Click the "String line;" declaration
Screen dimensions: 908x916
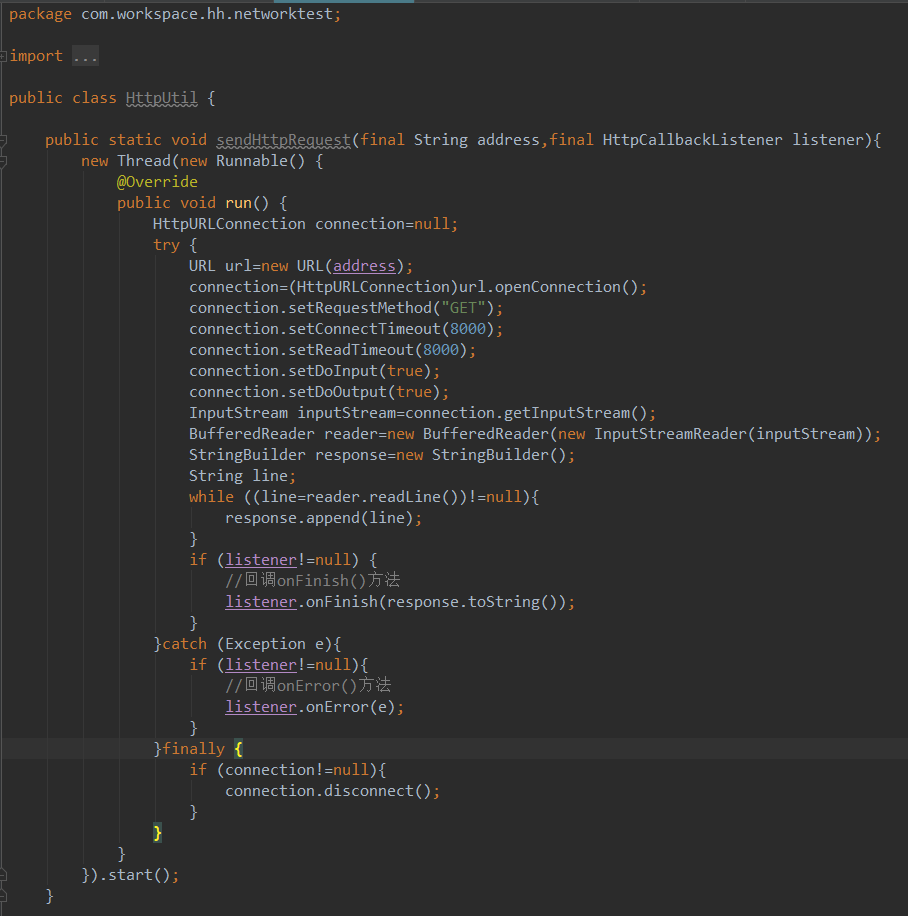242,477
